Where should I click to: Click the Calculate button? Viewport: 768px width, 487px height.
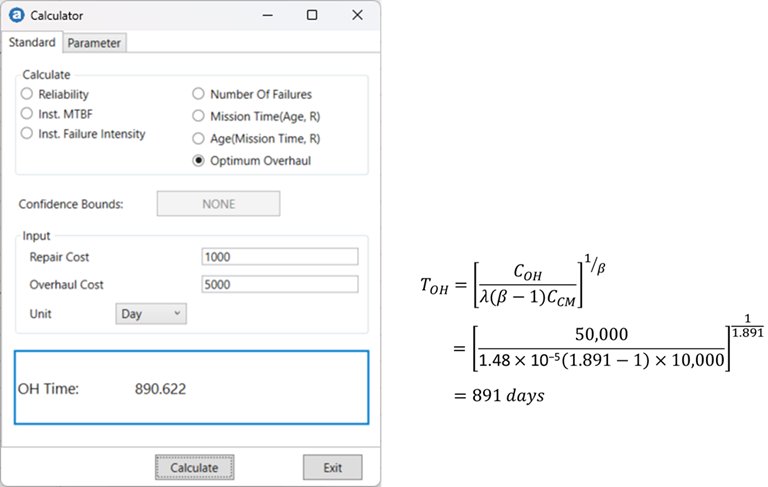tap(194, 467)
